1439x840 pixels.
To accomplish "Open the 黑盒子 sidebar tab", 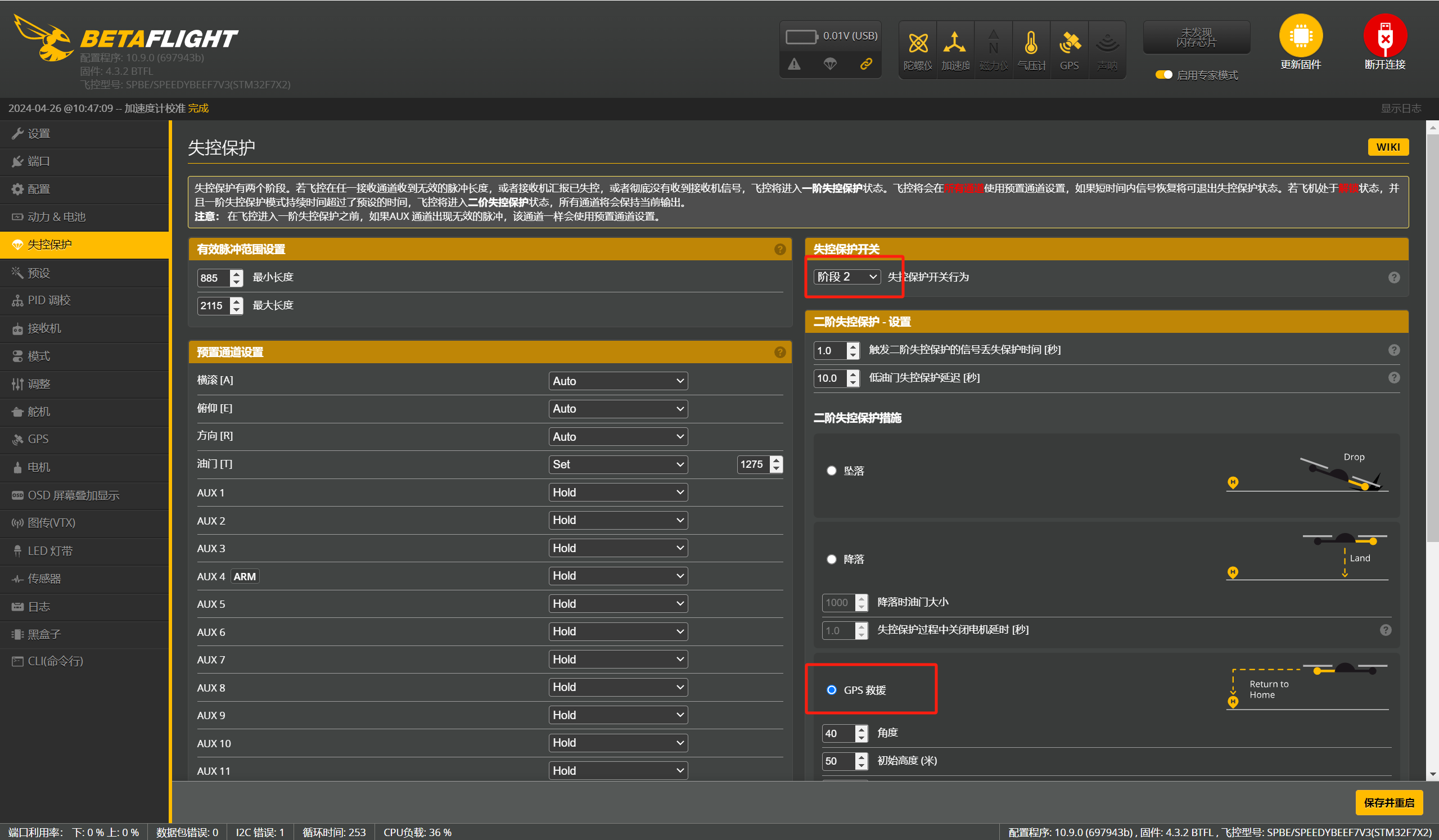I will point(84,634).
